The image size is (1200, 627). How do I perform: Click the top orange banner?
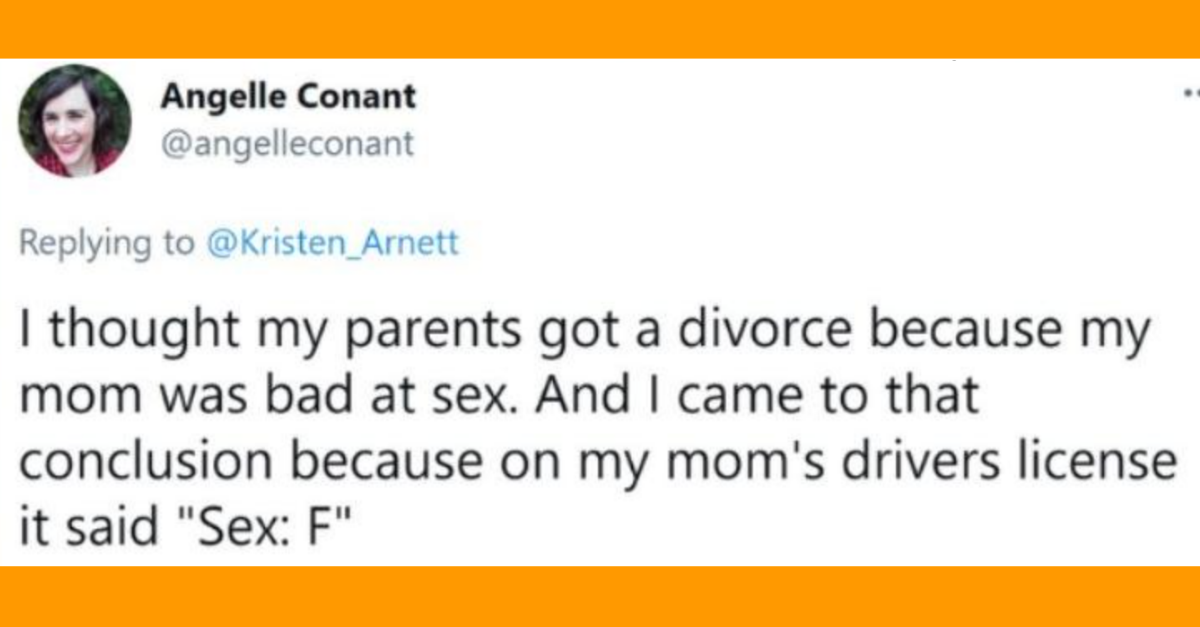tap(600, 29)
